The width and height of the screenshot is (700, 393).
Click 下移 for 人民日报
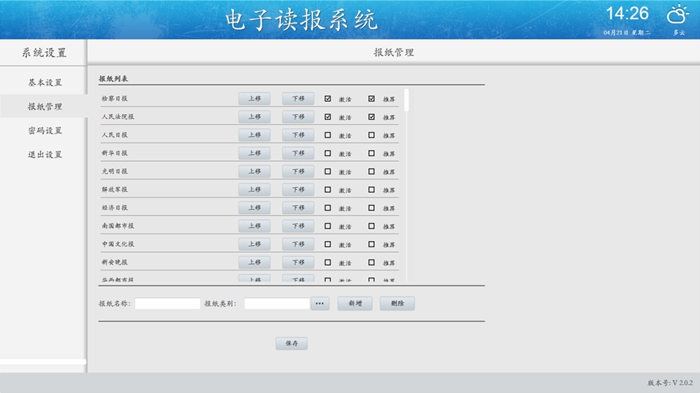tap(298, 135)
